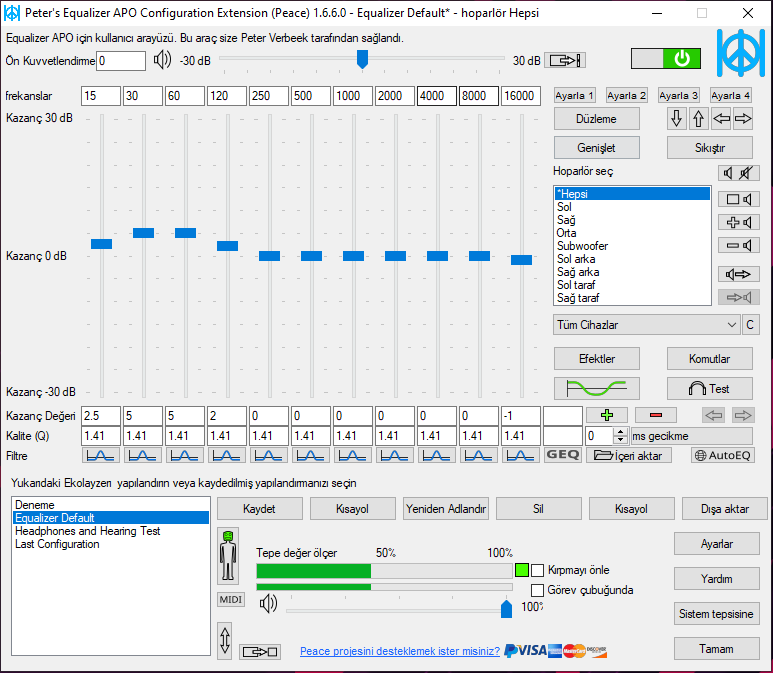Screen dimensions: 773x673
Task: Click Dışa aktar button
Action: coord(725,508)
